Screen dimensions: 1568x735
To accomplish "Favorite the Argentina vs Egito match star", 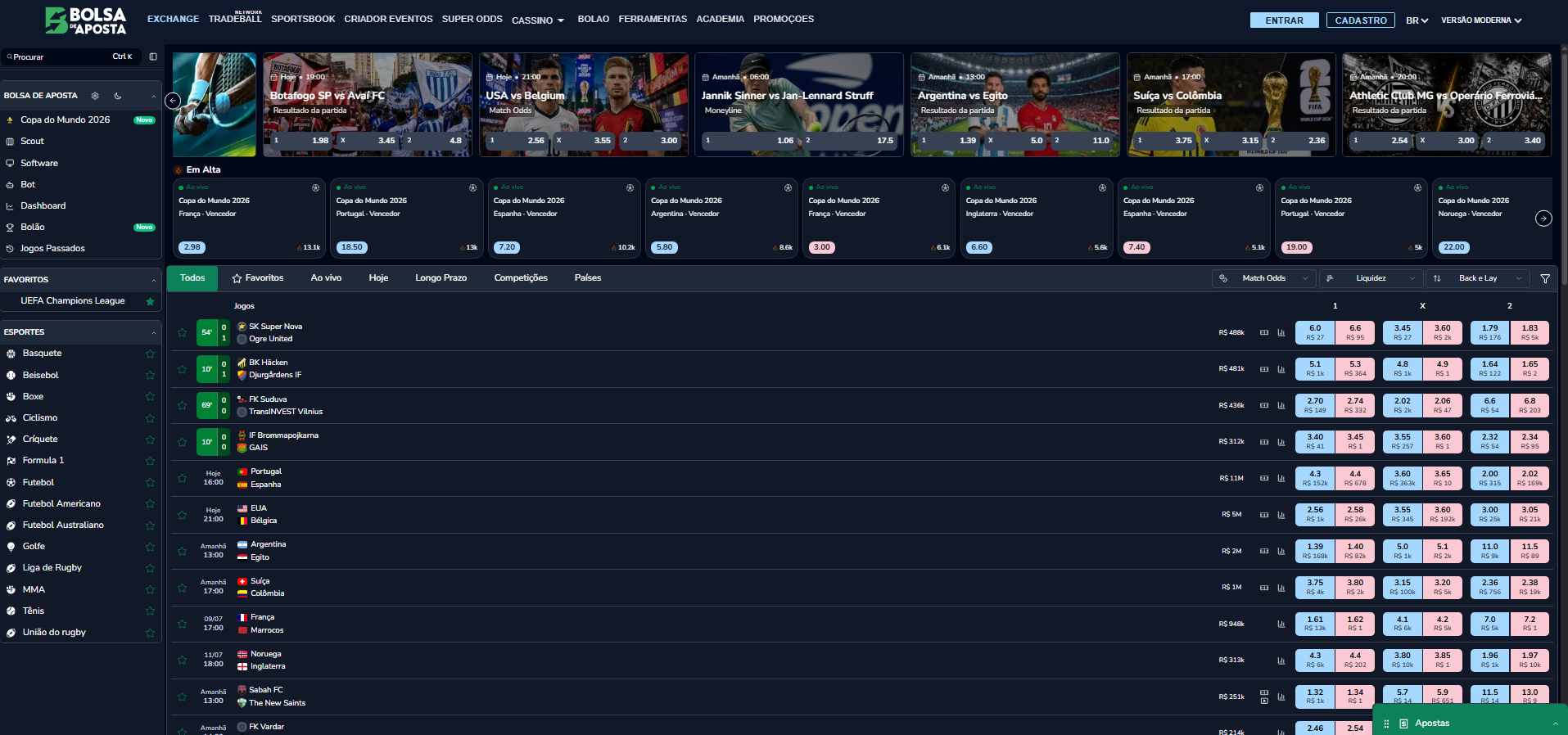I will pyautogui.click(x=182, y=551).
